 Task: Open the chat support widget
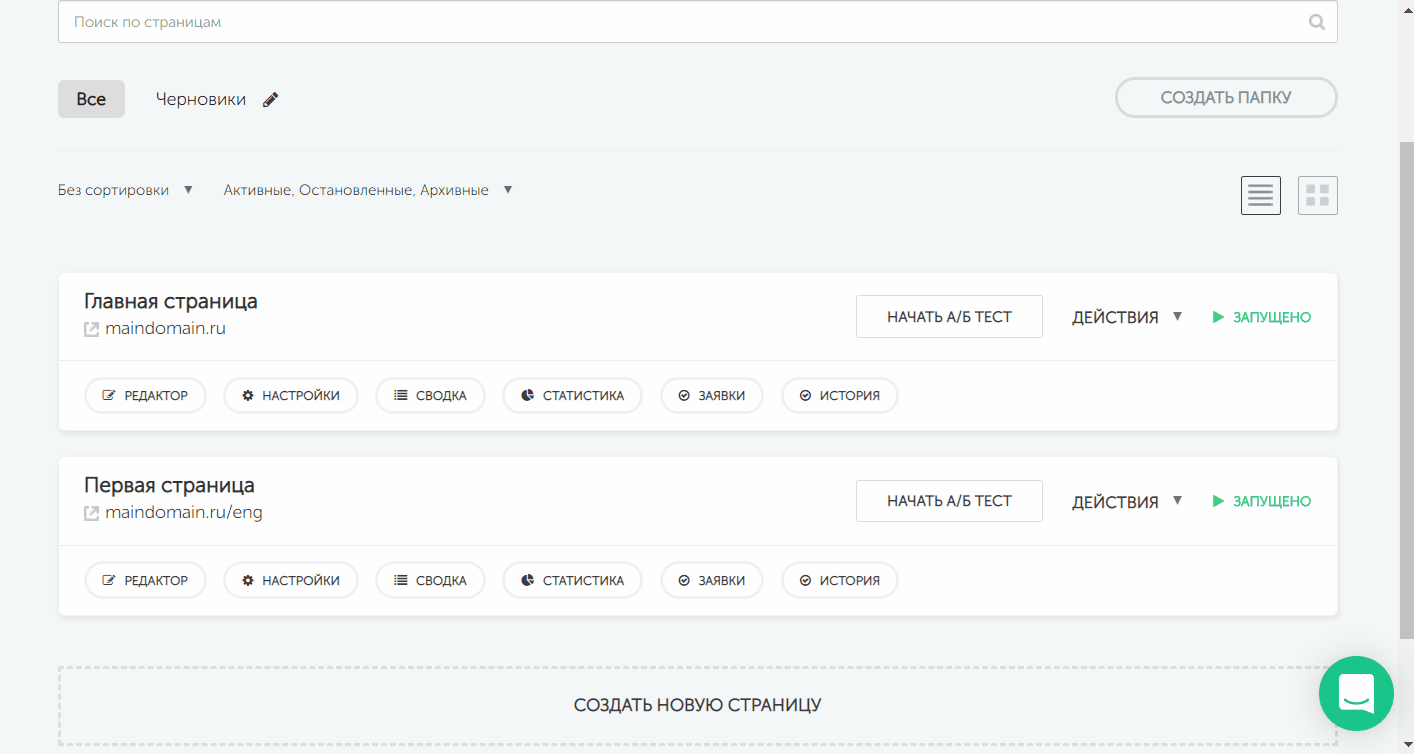1355,692
